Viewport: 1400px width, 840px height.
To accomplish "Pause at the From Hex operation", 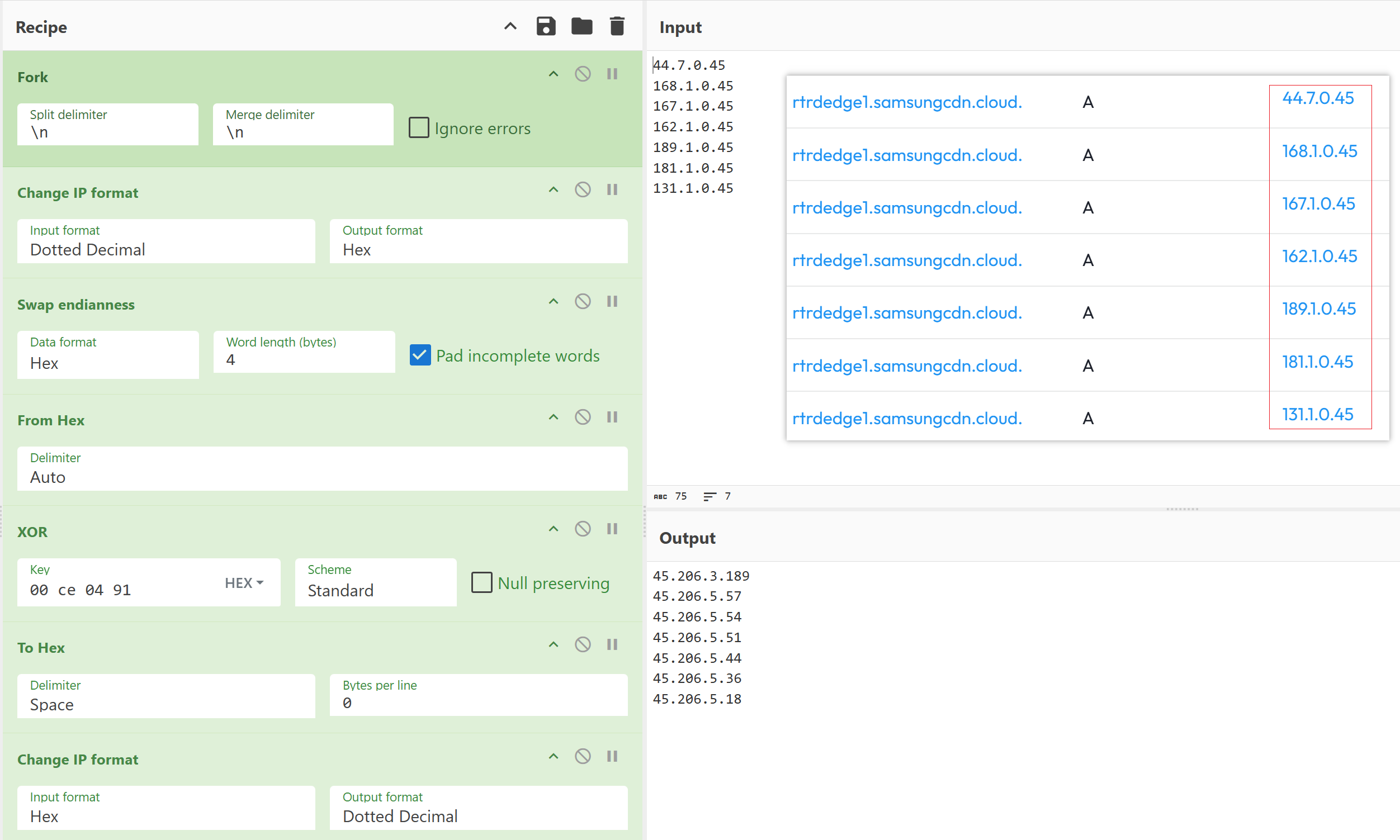I will [x=612, y=417].
